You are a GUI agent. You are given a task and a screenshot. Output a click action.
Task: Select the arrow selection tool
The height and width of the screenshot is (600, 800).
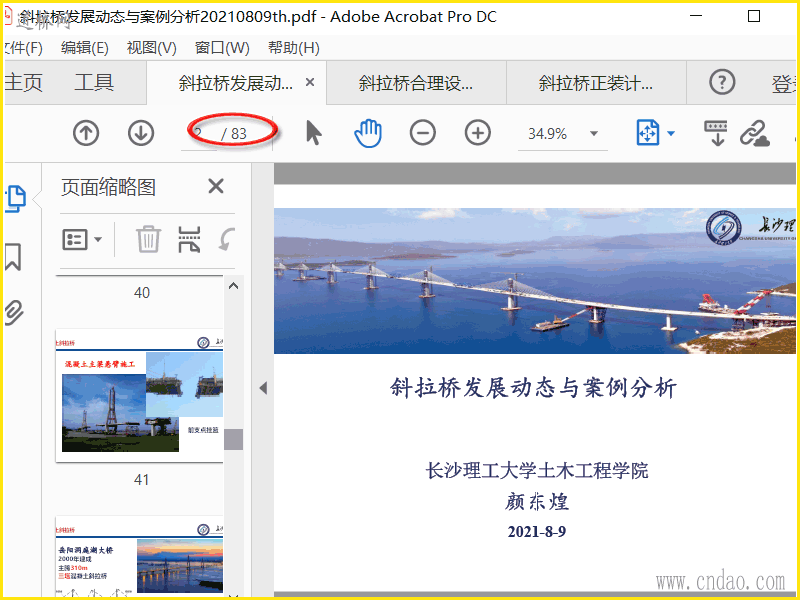(x=314, y=133)
